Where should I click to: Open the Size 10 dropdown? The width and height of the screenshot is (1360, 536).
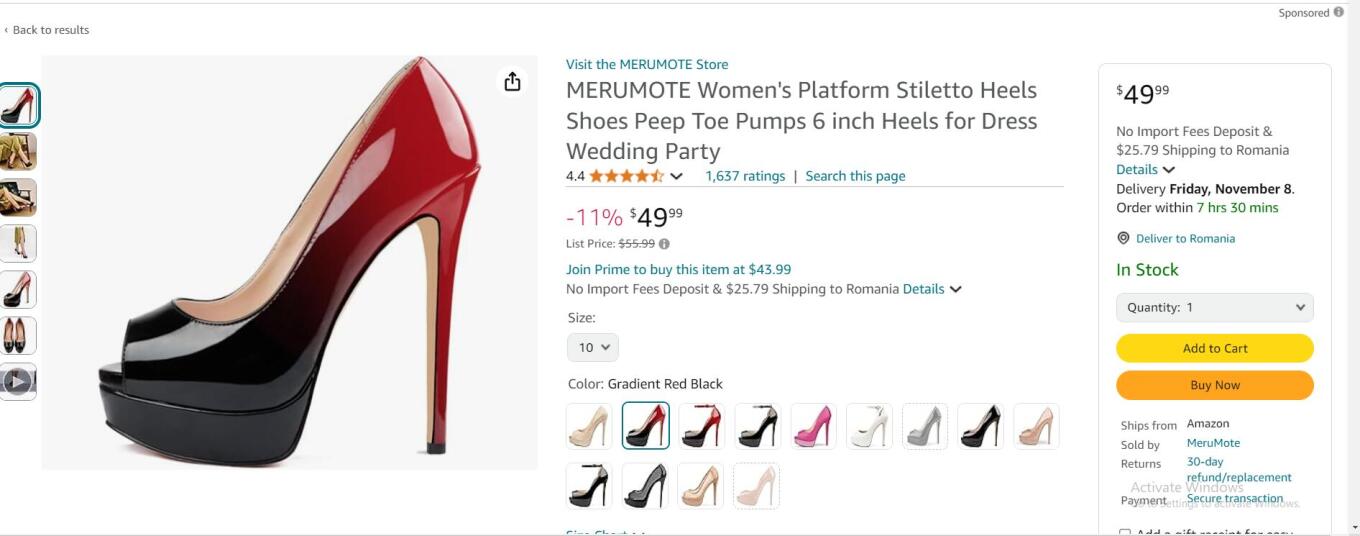[593, 348]
